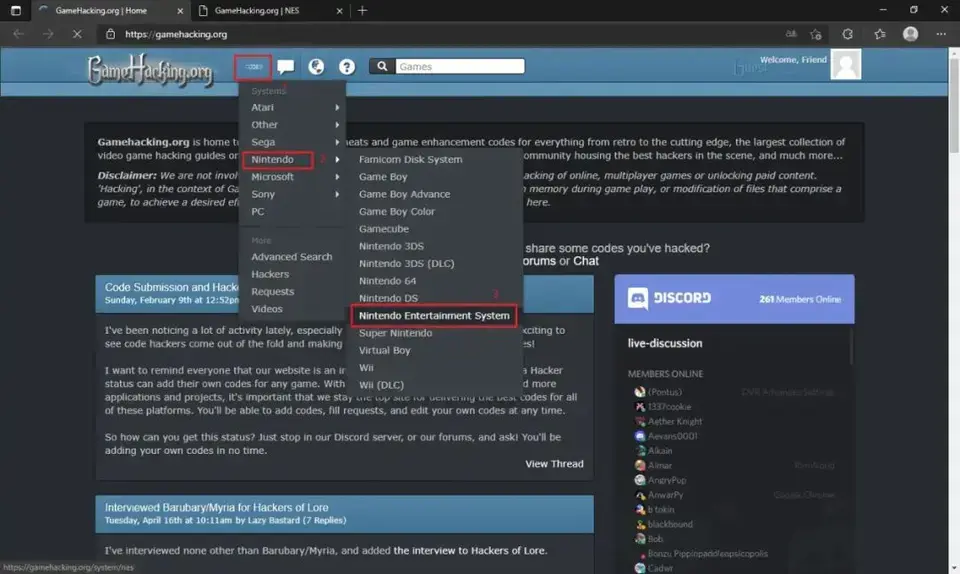Expand the Atari submenu
The image size is (960, 574).
pyautogui.click(x=293, y=107)
